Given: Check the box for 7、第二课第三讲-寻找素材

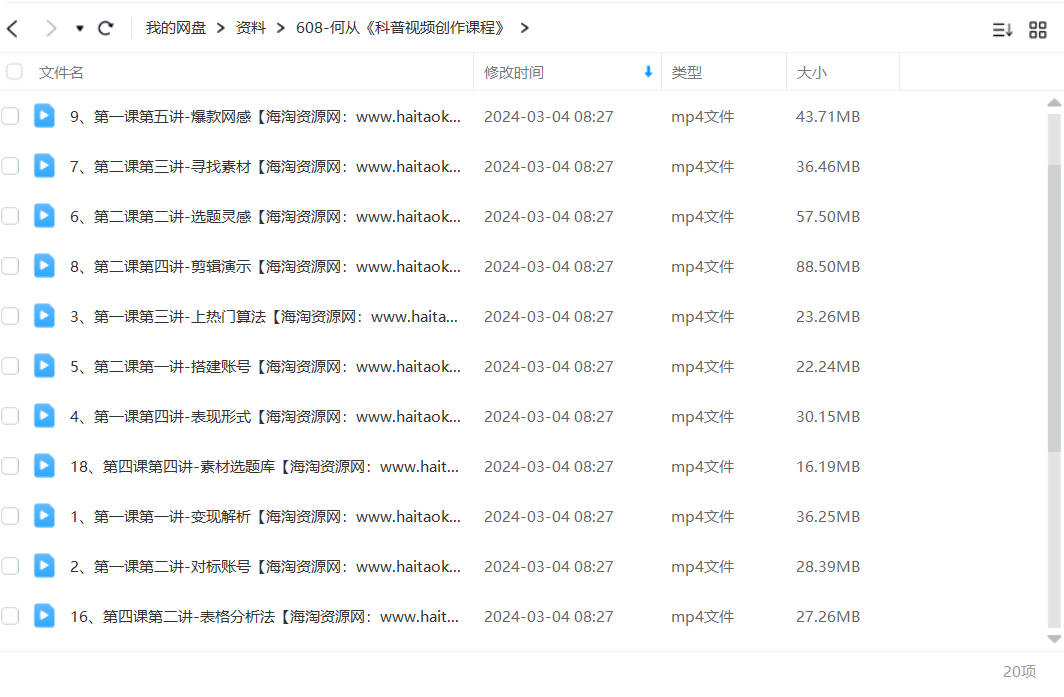Looking at the screenshot, I should (x=10, y=166).
